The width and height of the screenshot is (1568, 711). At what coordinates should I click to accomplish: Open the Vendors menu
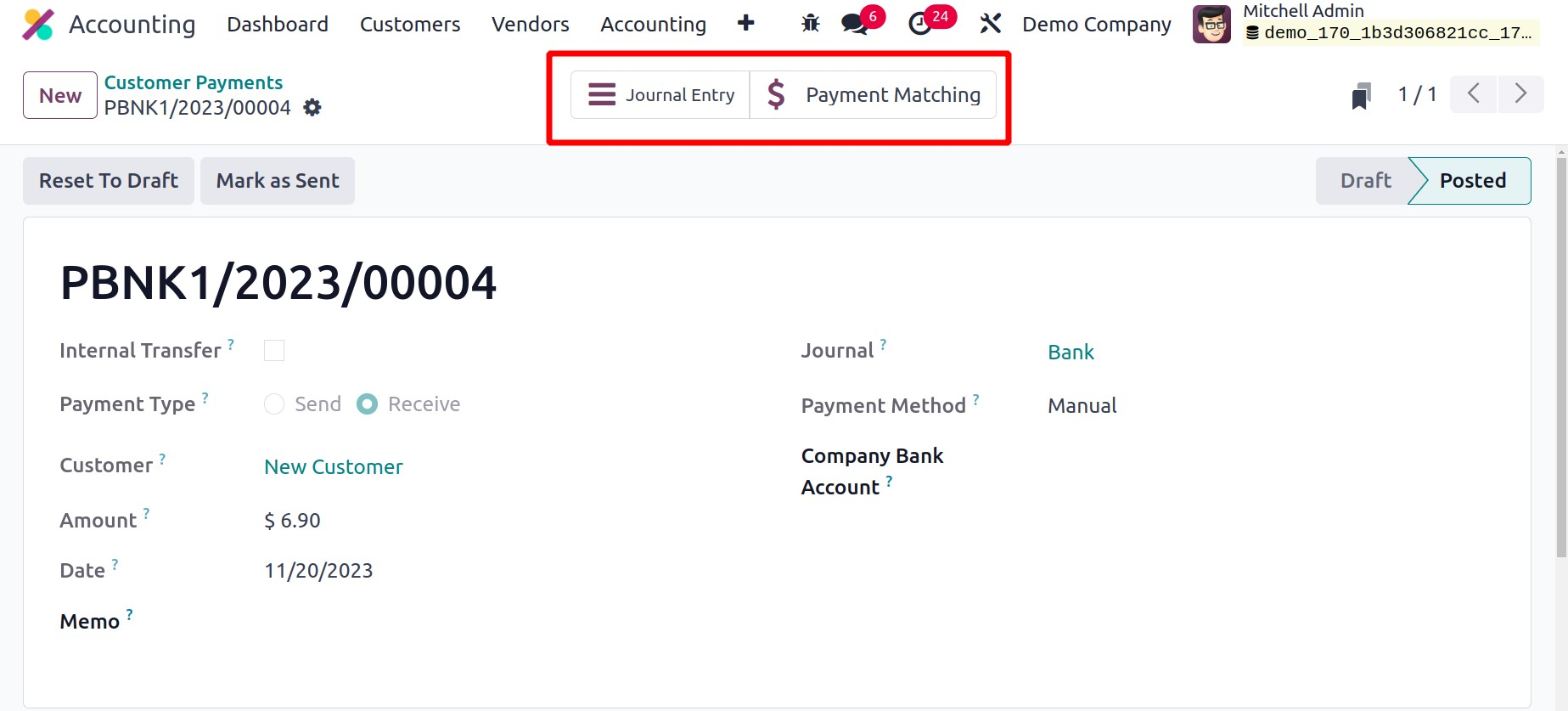530,25
